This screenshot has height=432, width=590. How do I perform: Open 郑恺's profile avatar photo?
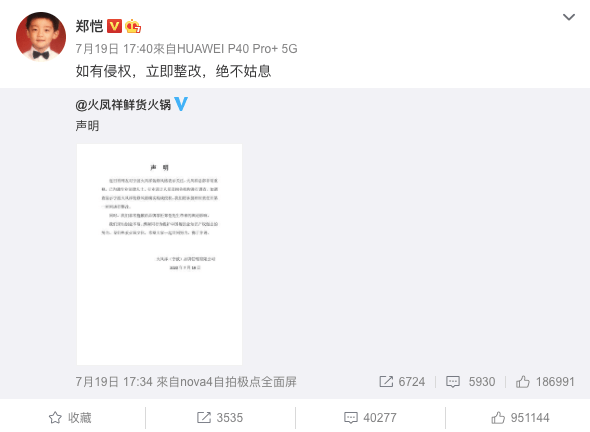pyautogui.click(x=41, y=37)
